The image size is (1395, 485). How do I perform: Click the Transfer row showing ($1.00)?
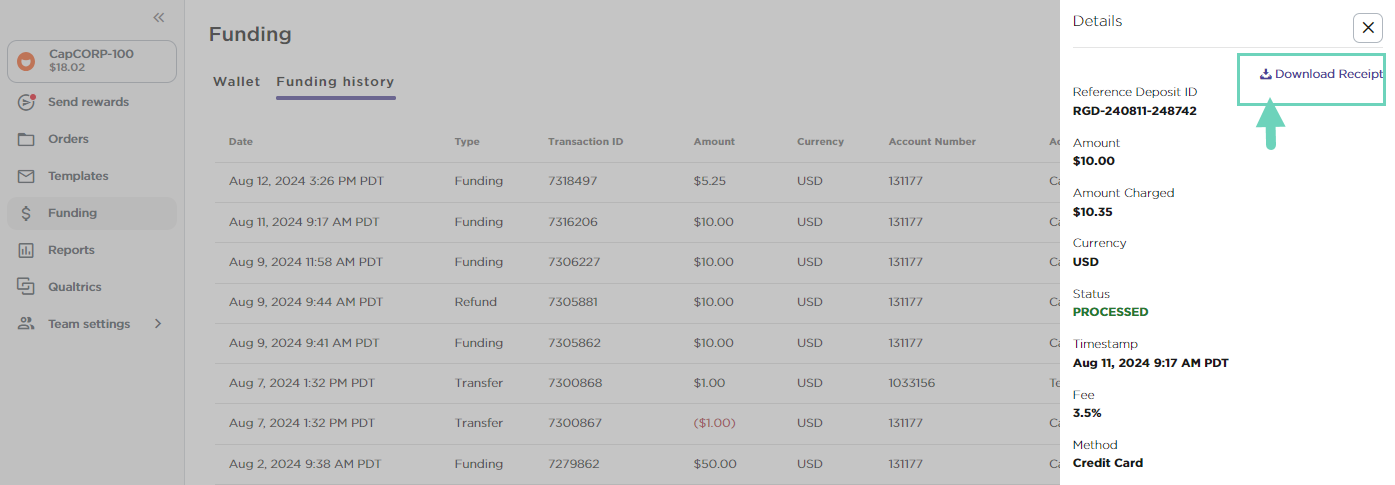638,423
